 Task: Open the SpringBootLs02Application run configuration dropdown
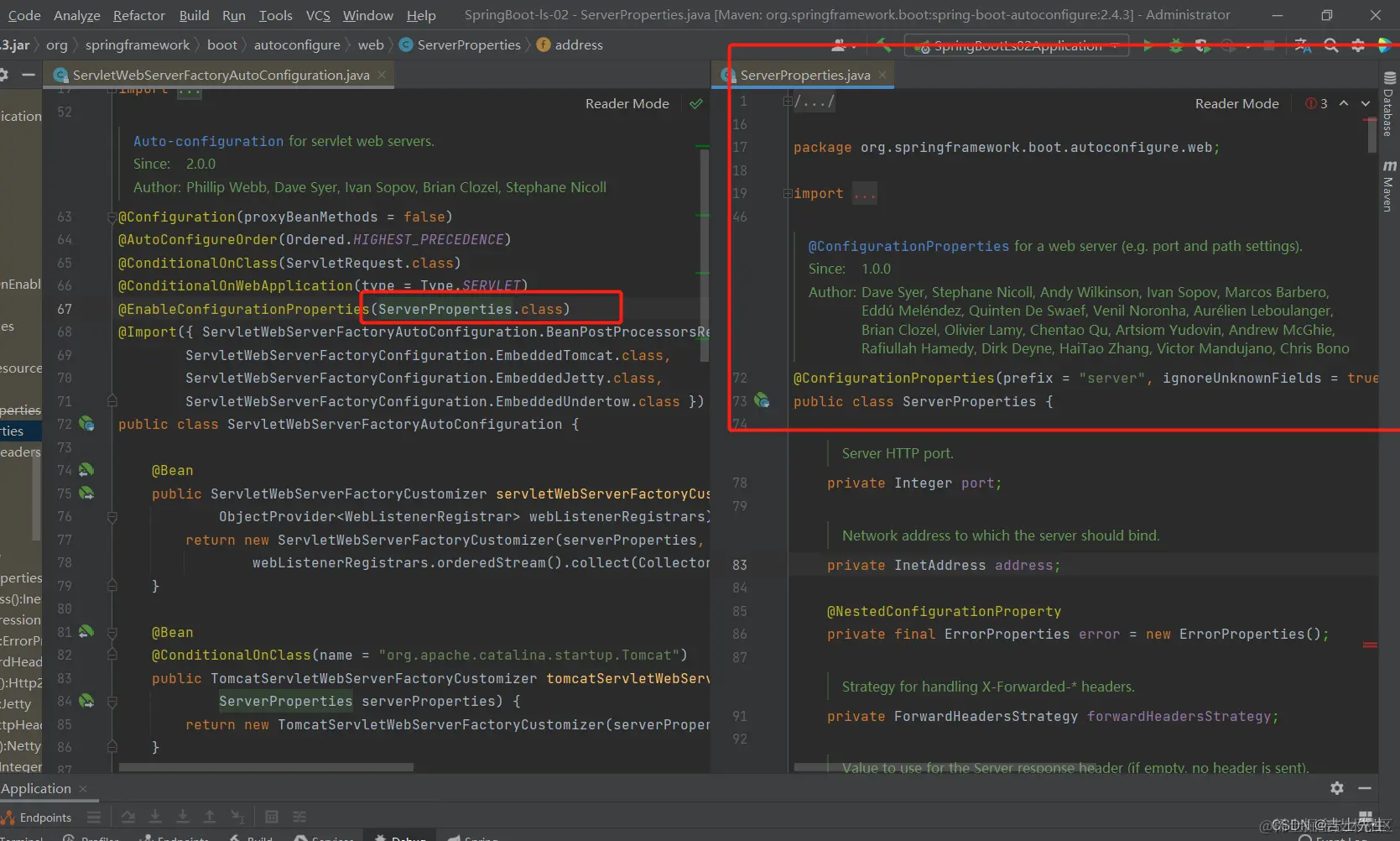1017,45
